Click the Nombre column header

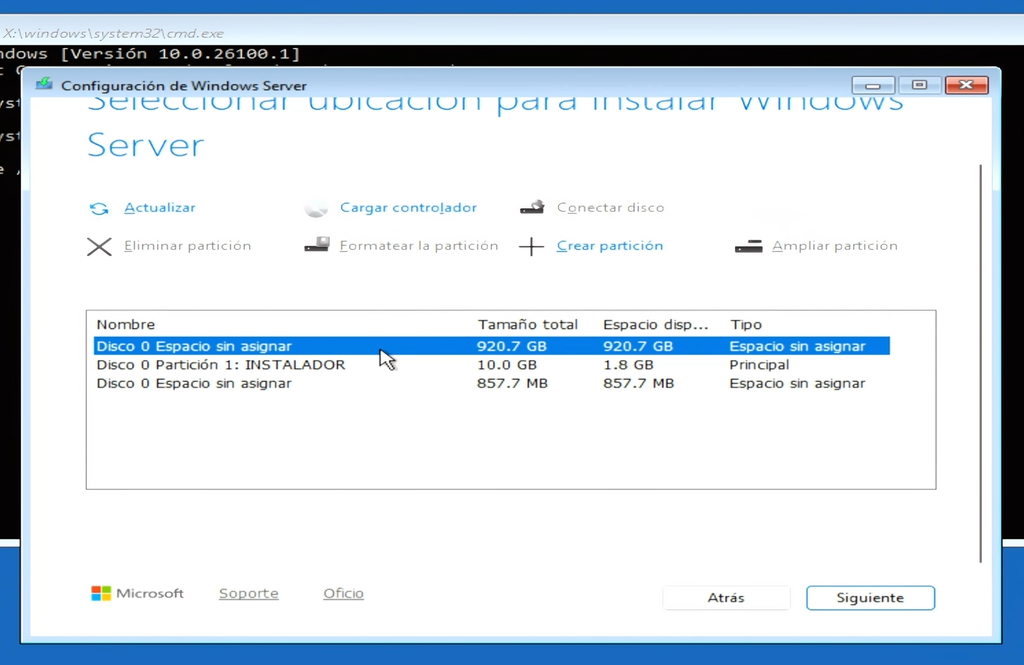126,324
